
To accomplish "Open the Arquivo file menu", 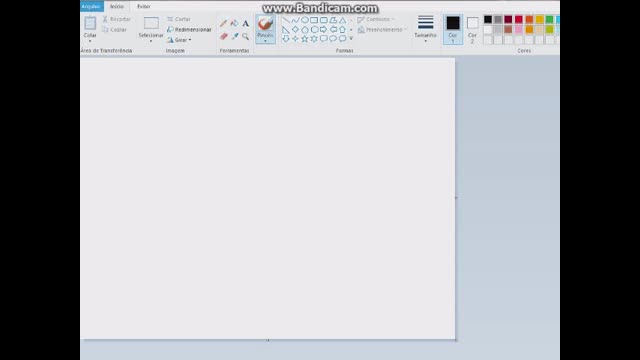I will tap(91, 6).
